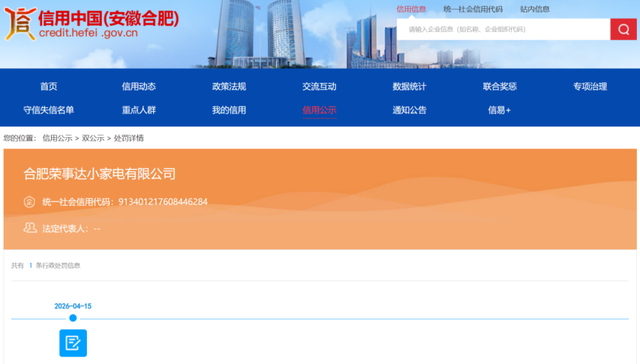The width and height of the screenshot is (640, 364).
Task: Open the 信易+ menu item
Action: click(499, 110)
